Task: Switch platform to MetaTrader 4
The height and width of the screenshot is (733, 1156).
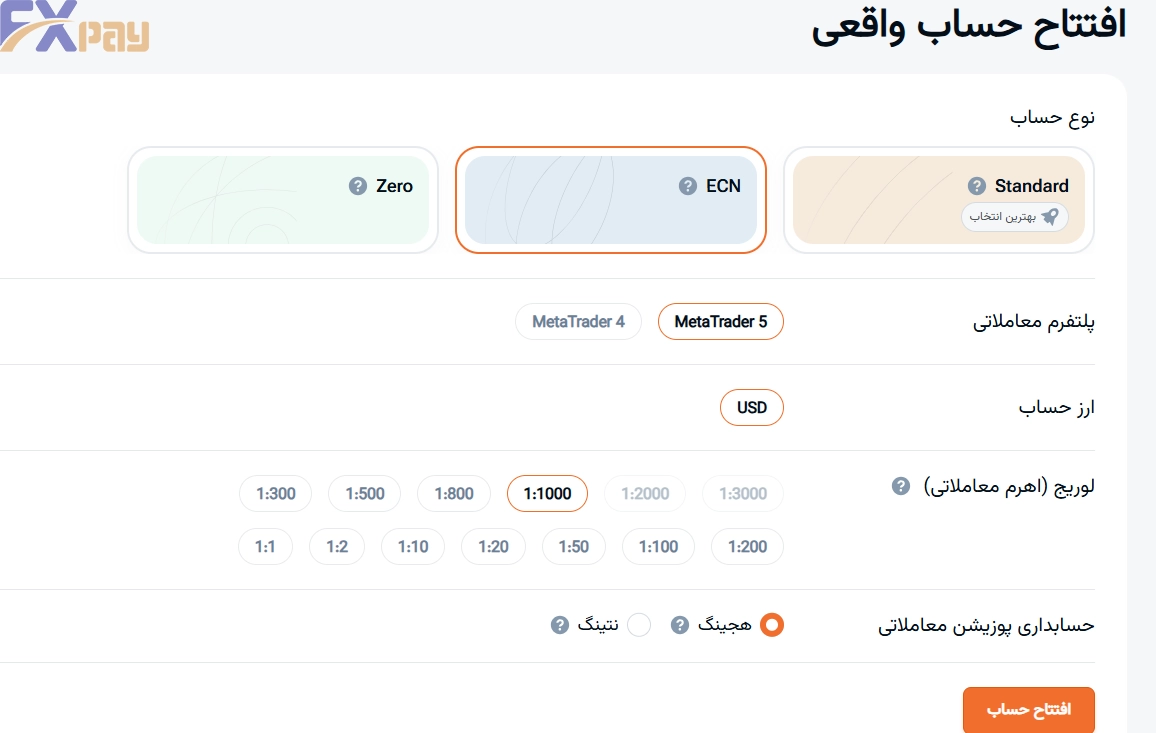Action: click(x=578, y=322)
